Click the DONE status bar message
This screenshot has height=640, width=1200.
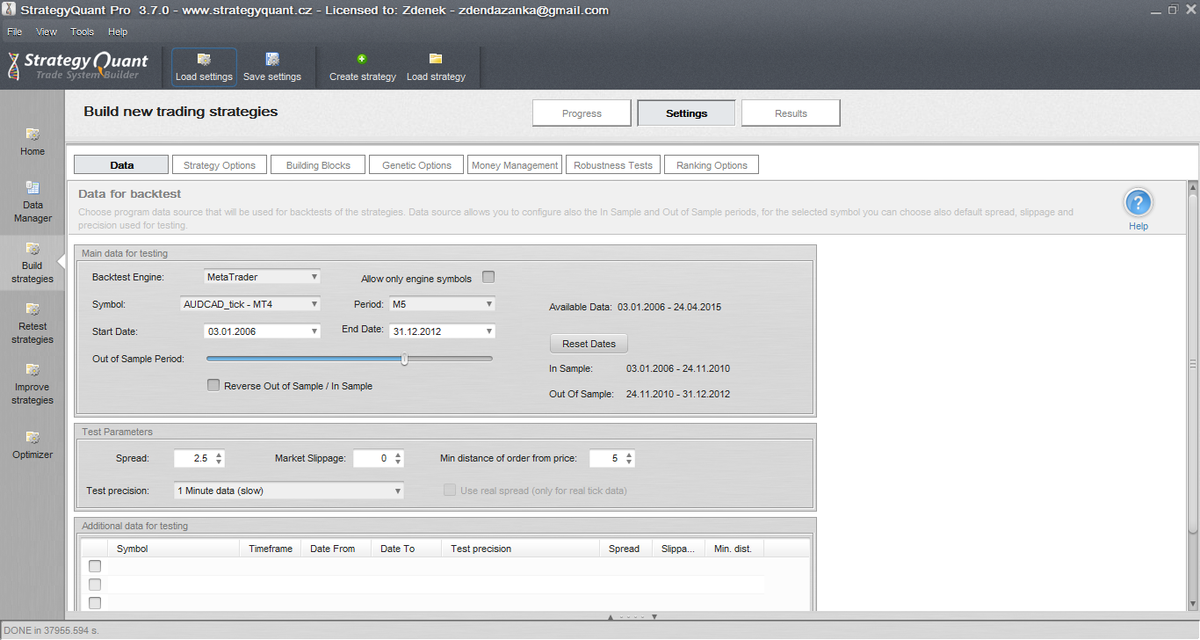50,630
